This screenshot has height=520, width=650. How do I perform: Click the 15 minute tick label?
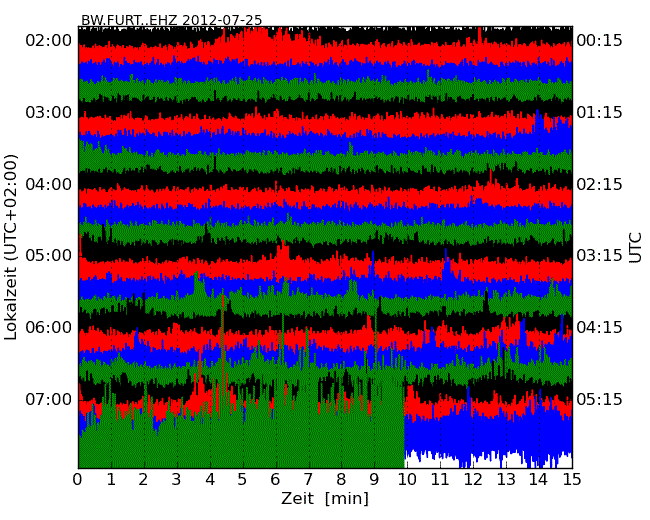(572, 480)
